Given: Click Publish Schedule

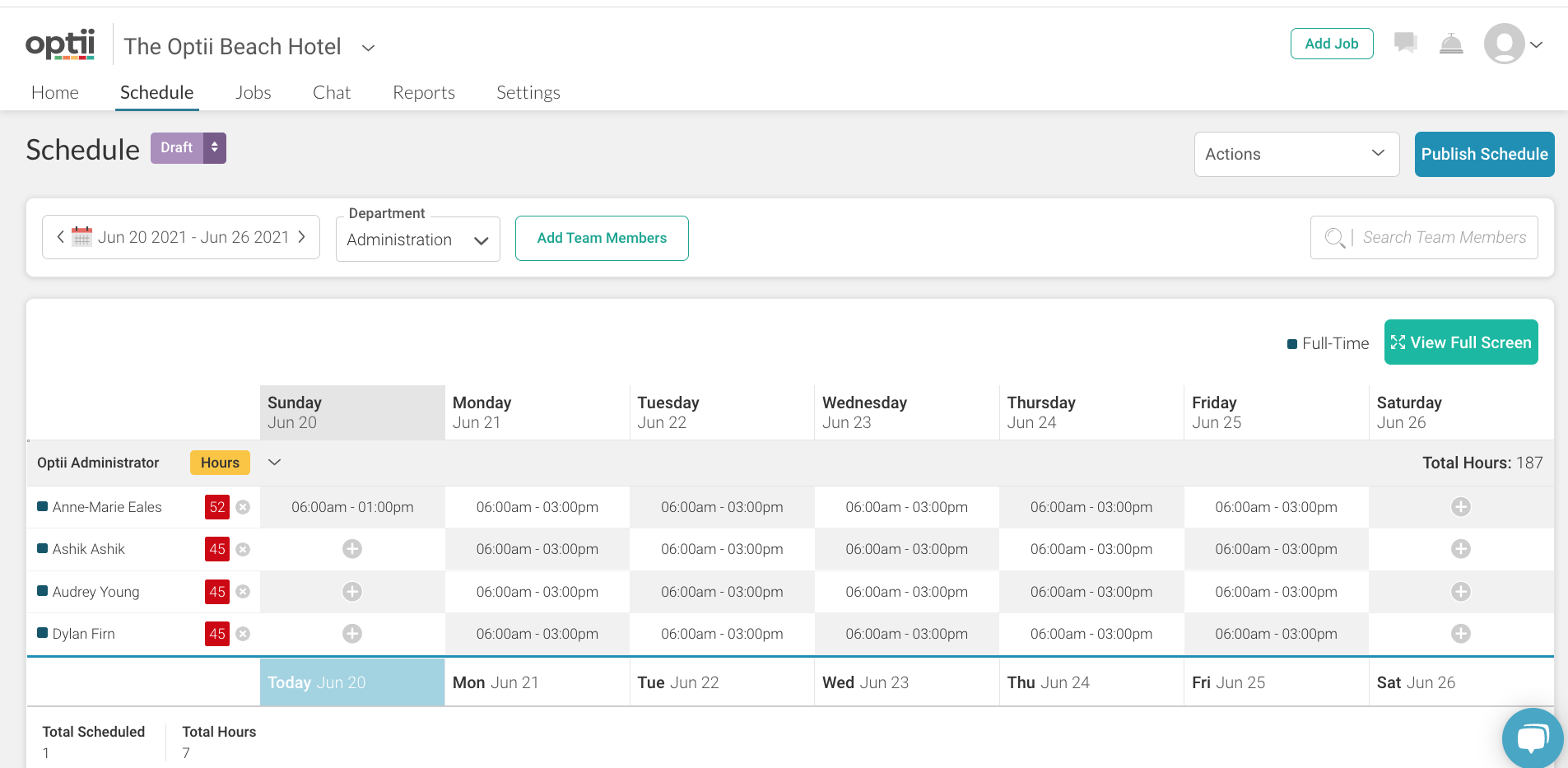Looking at the screenshot, I should click(x=1484, y=154).
